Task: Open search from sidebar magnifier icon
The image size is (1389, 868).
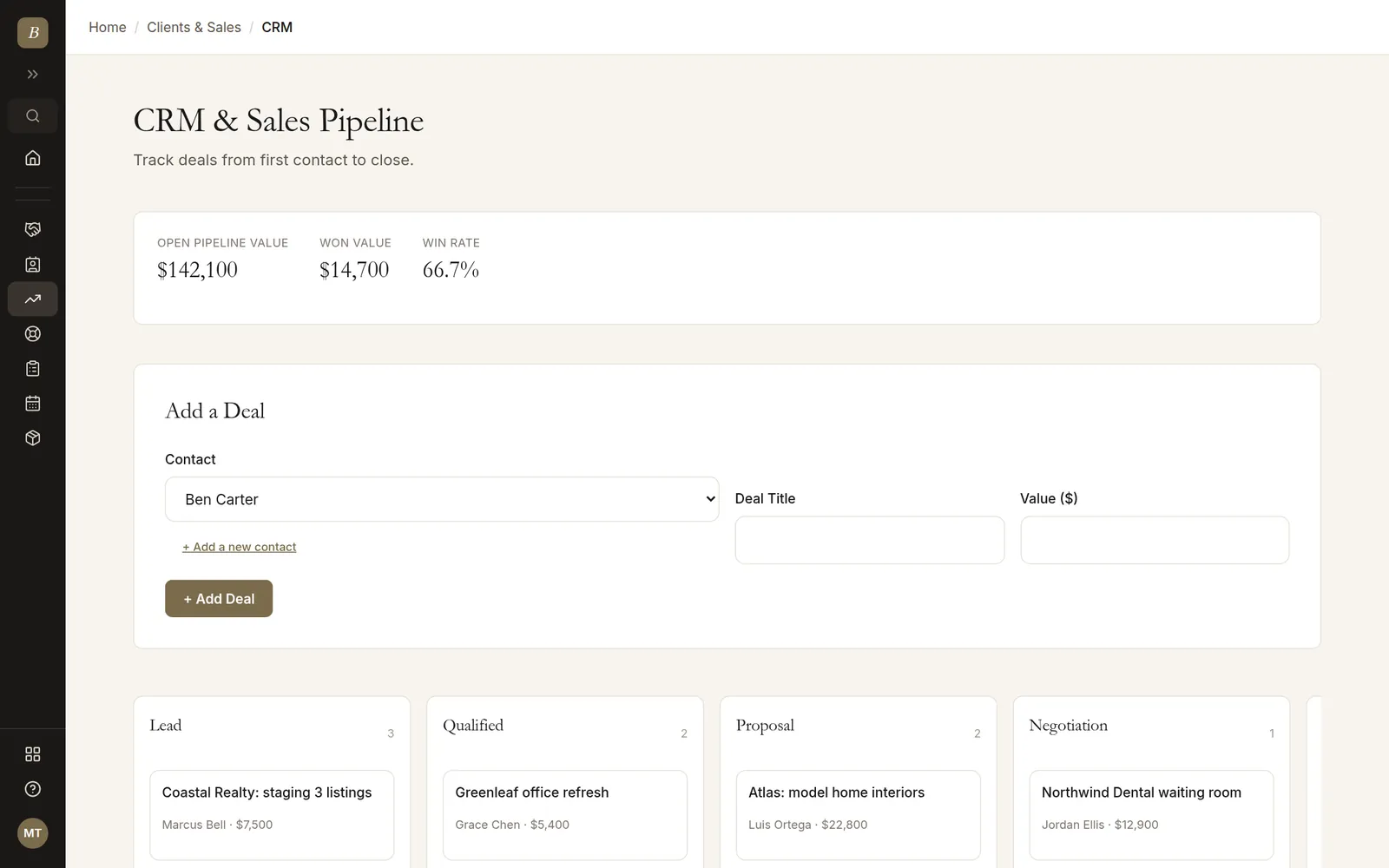Action: coord(33,116)
